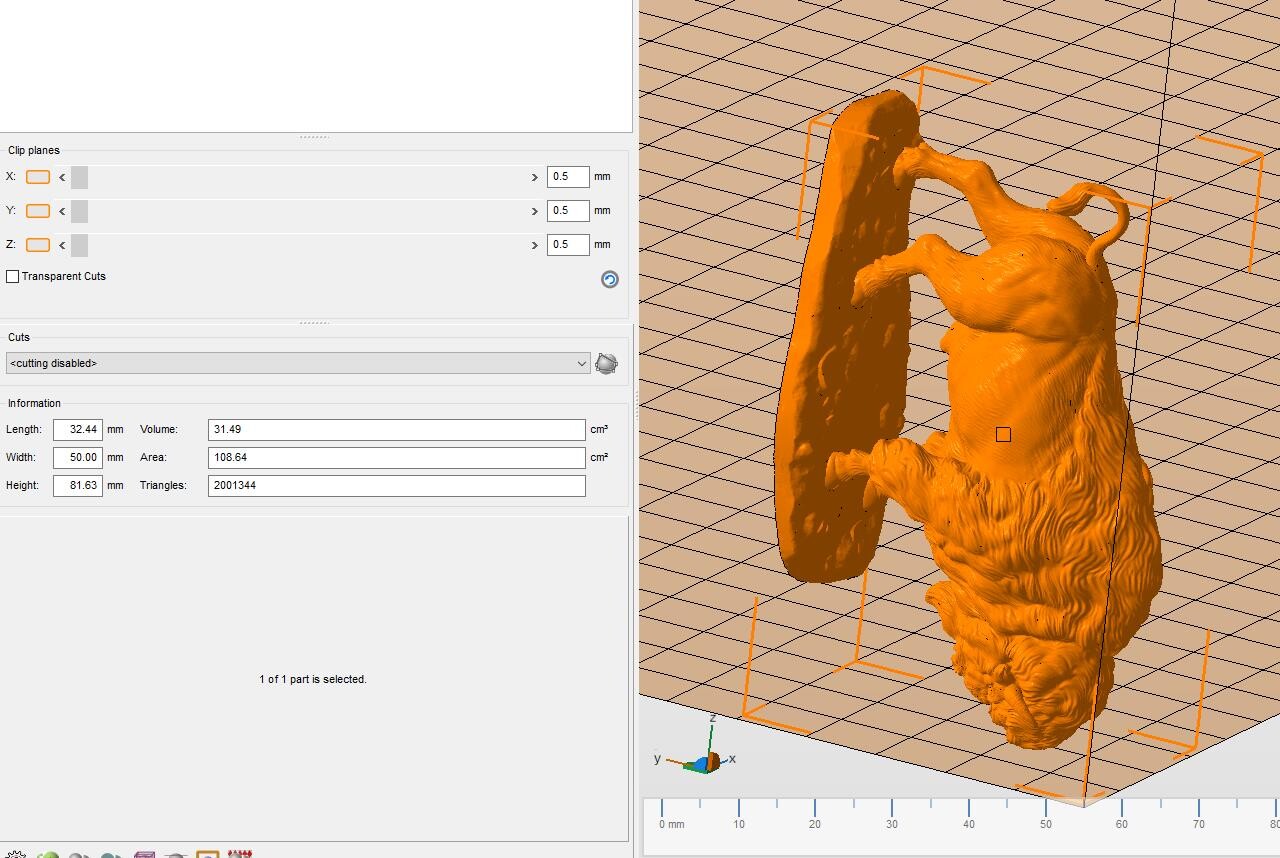Click the Triangles field showing 2001344
This screenshot has height=858, width=1280.
(x=396, y=485)
